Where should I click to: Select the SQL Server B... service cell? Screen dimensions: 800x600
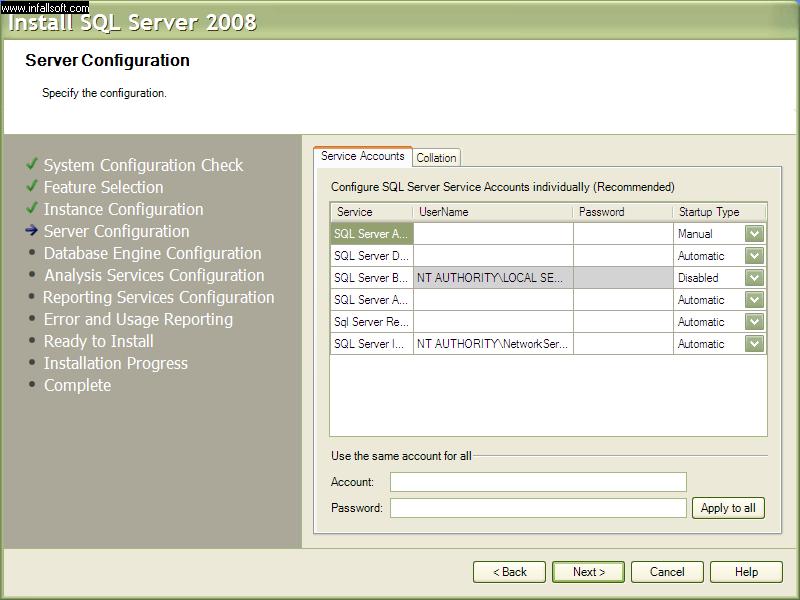(x=371, y=278)
